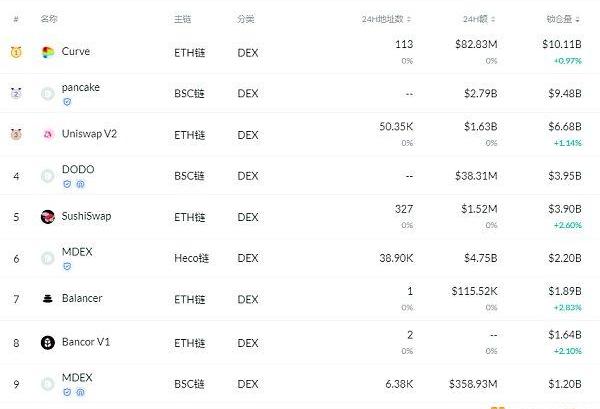Open the SushiSwap project name link
Image resolution: width=600 pixels, height=409 pixels.
pyautogui.click(x=86, y=216)
